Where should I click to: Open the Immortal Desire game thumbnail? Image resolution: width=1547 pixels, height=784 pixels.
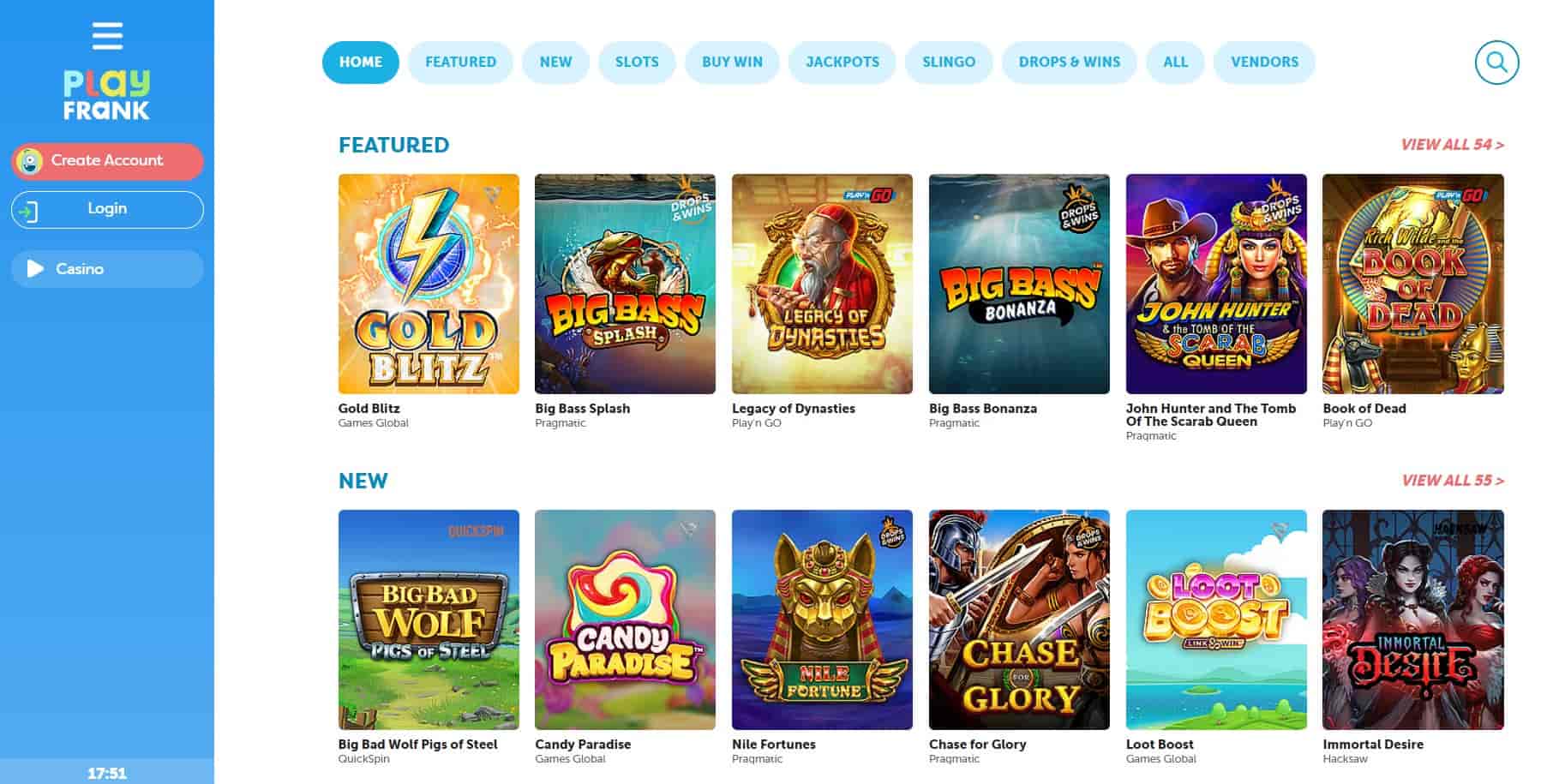[x=1412, y=619]
